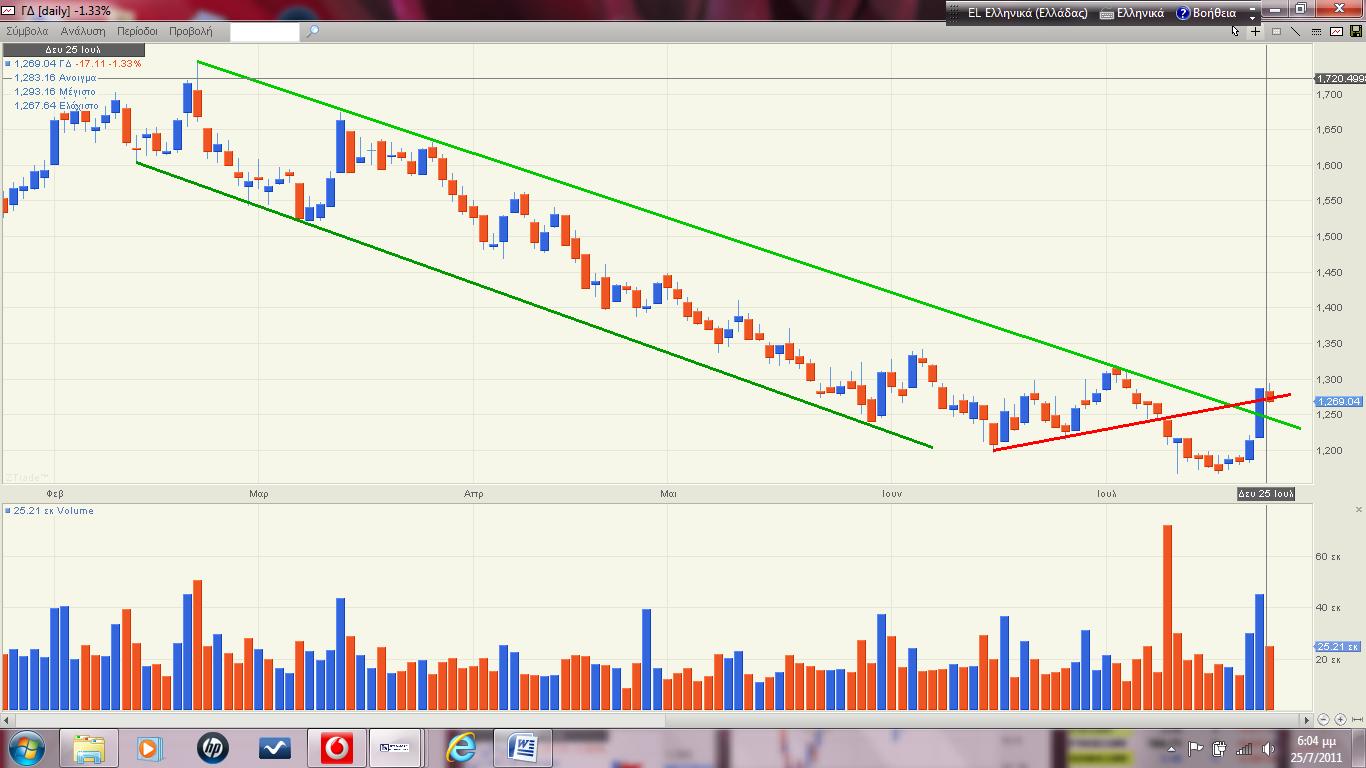The image size is (1366, 768).
Task: Click the magnifier search icon
Action: point(312,31)
